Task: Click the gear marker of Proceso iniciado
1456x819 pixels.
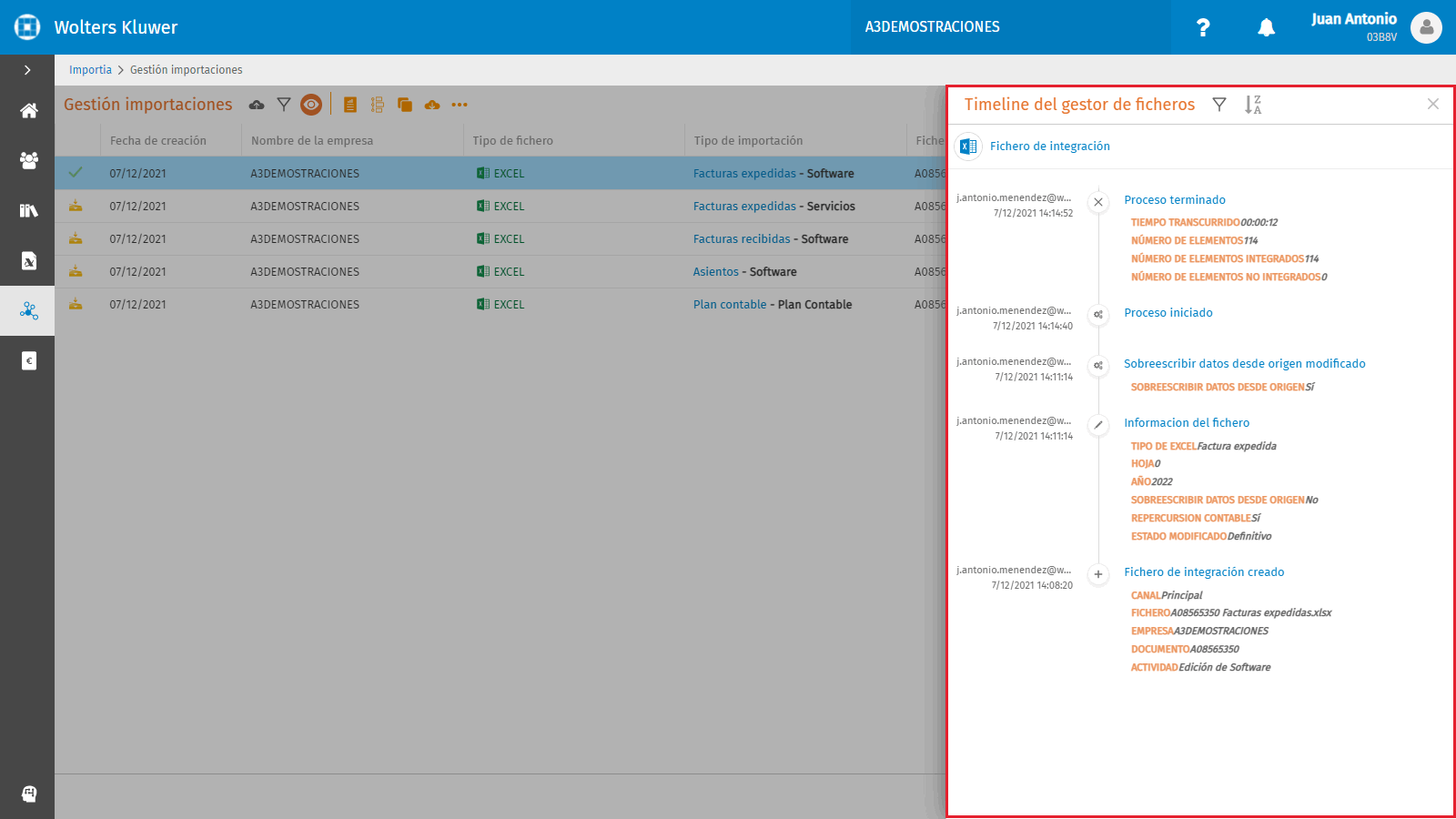Action: coord(1098,315)
